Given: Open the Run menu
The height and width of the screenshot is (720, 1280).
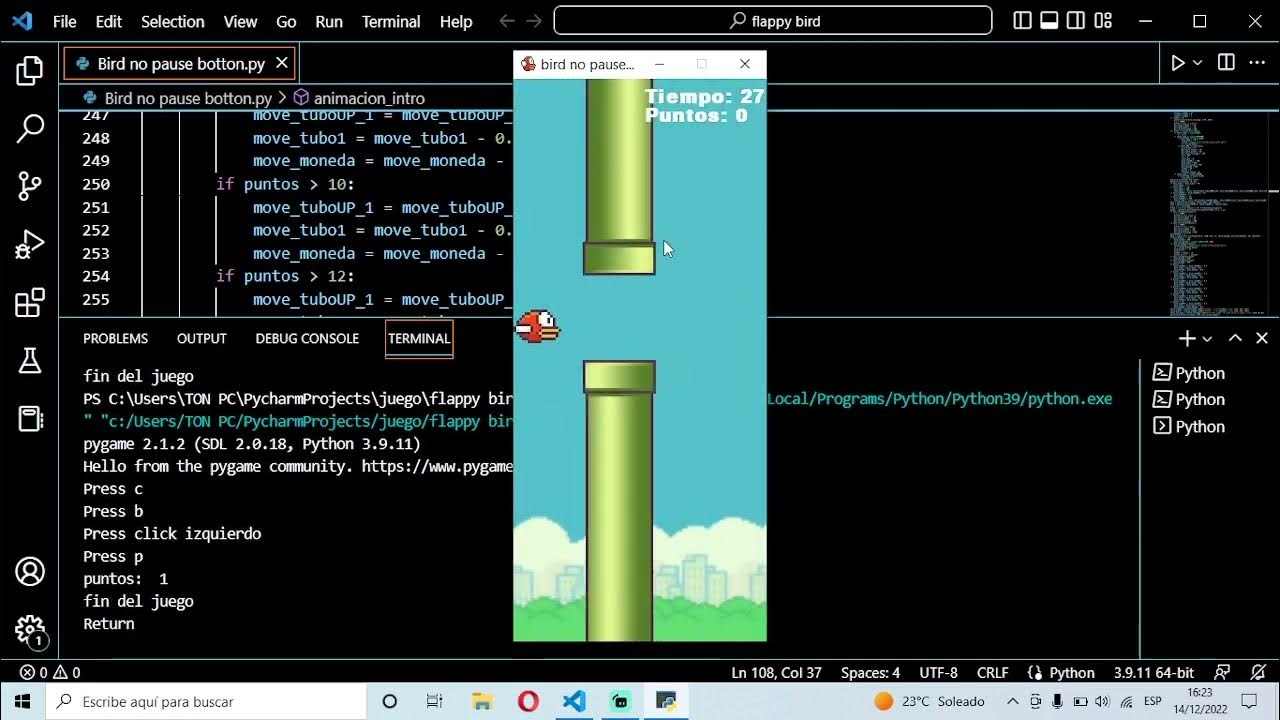Looking at the screenshot, I should (x=328, y=21).
